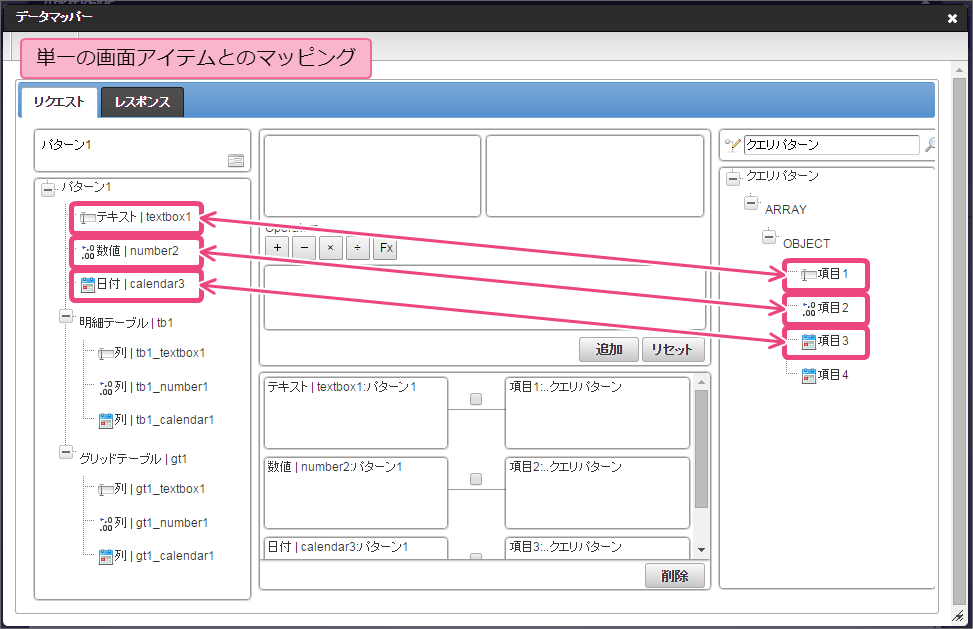Click the クエリパターン search input field

tap(830, 145)
